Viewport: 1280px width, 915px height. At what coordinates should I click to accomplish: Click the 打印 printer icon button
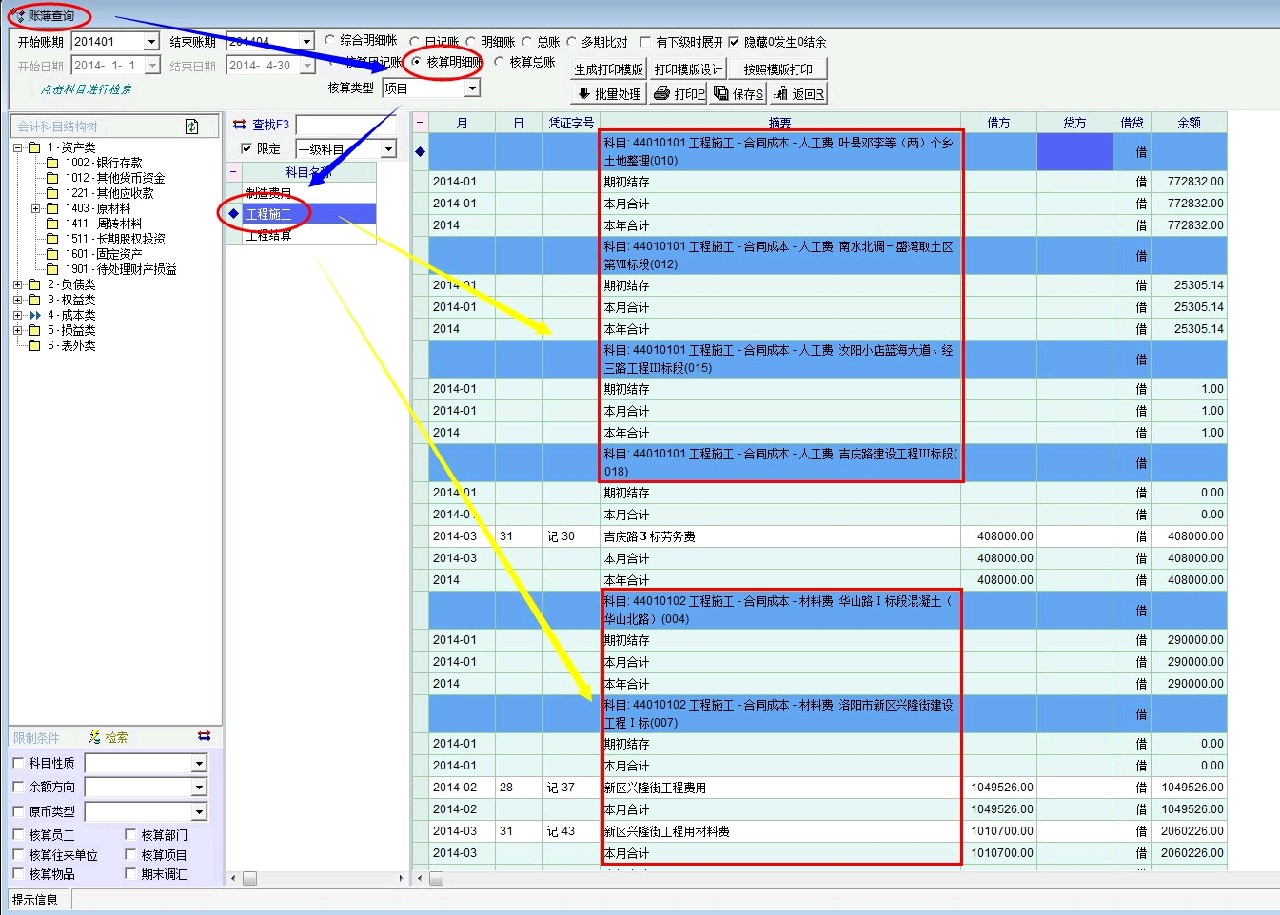[678, 94]
